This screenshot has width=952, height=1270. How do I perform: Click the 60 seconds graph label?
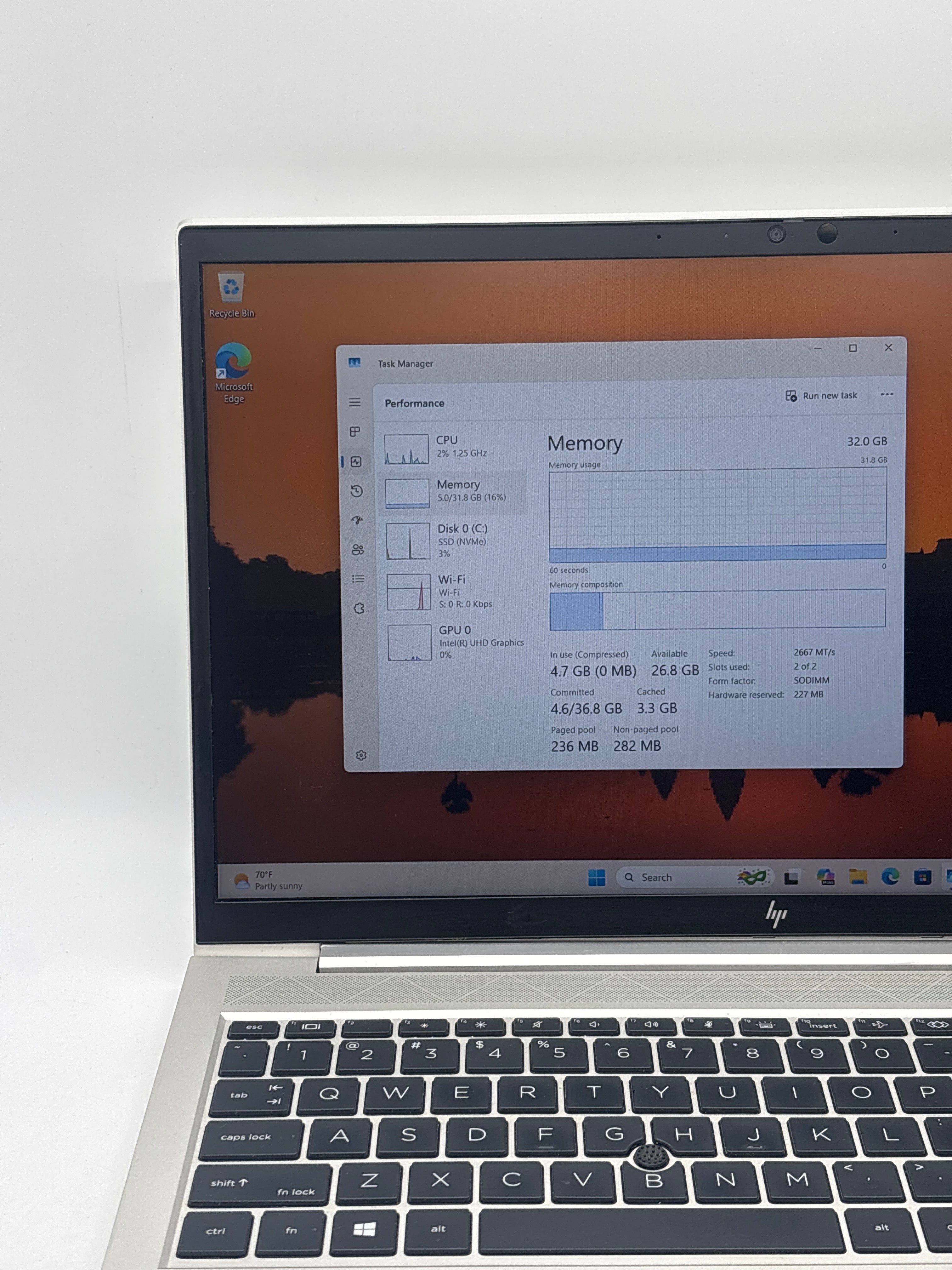point(569,570)
